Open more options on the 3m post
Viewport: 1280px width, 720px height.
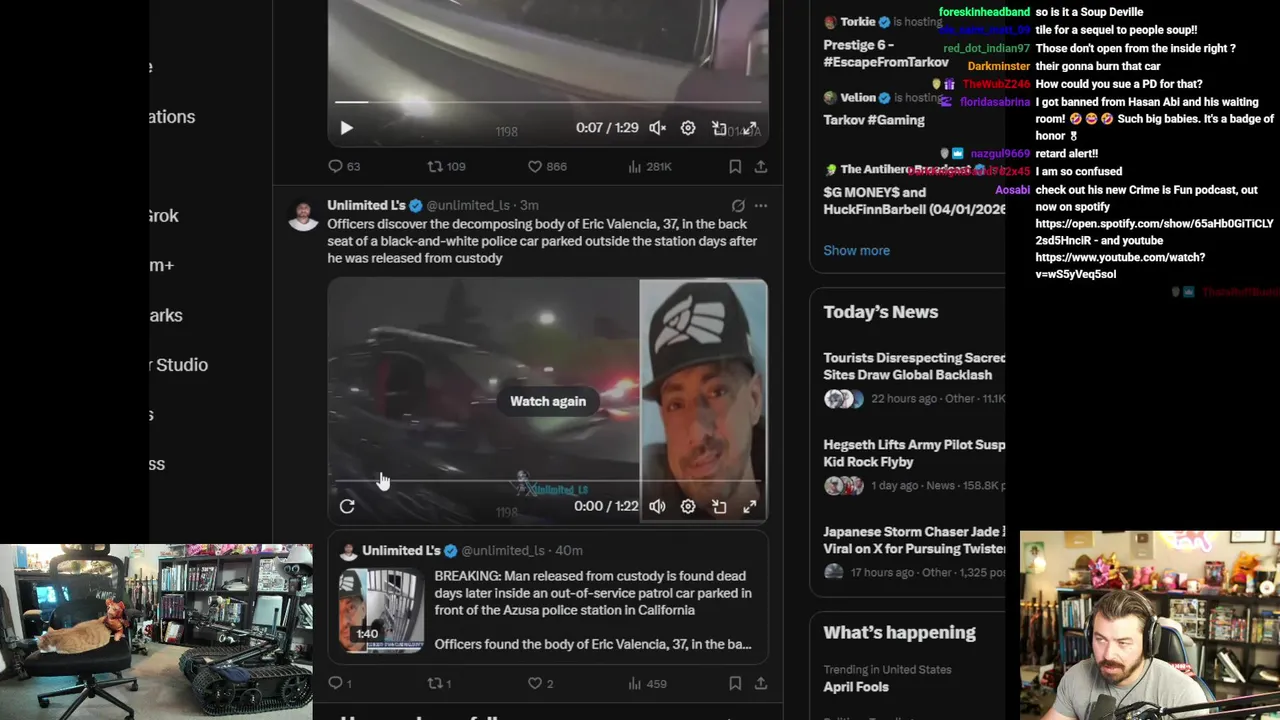pos(761,205)
